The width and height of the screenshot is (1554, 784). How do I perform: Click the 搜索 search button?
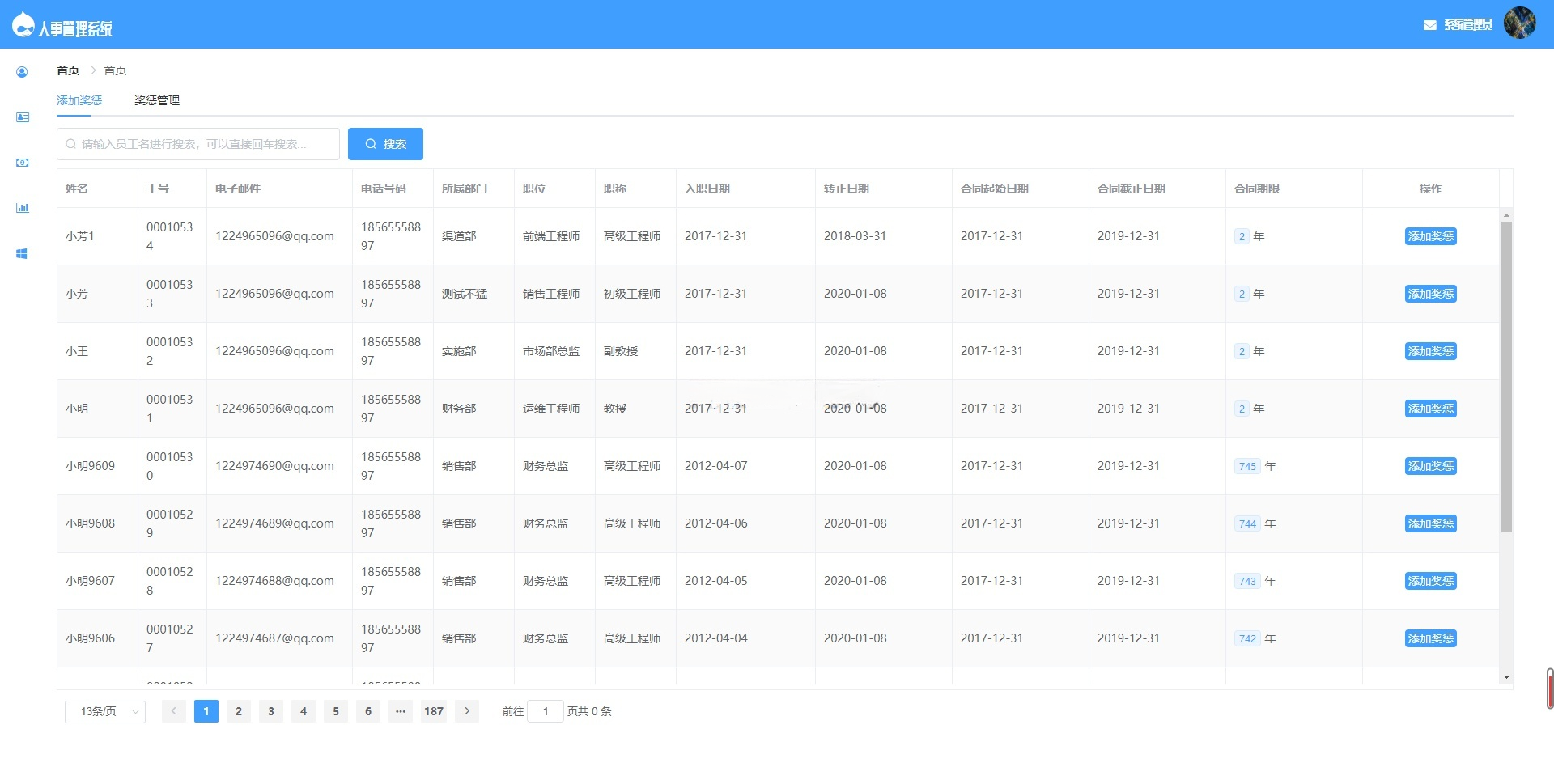(x=385, y=143)
